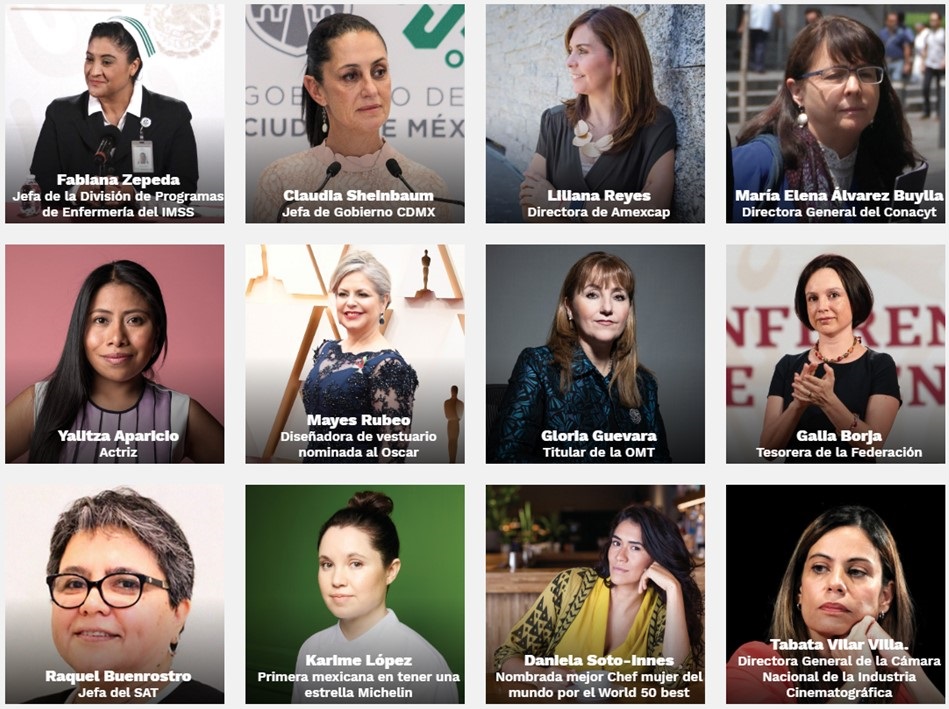Screen dimensions: 949x709
Task: Select the Claudia Sheinbaum portrait tile
Action: point(355,114)
